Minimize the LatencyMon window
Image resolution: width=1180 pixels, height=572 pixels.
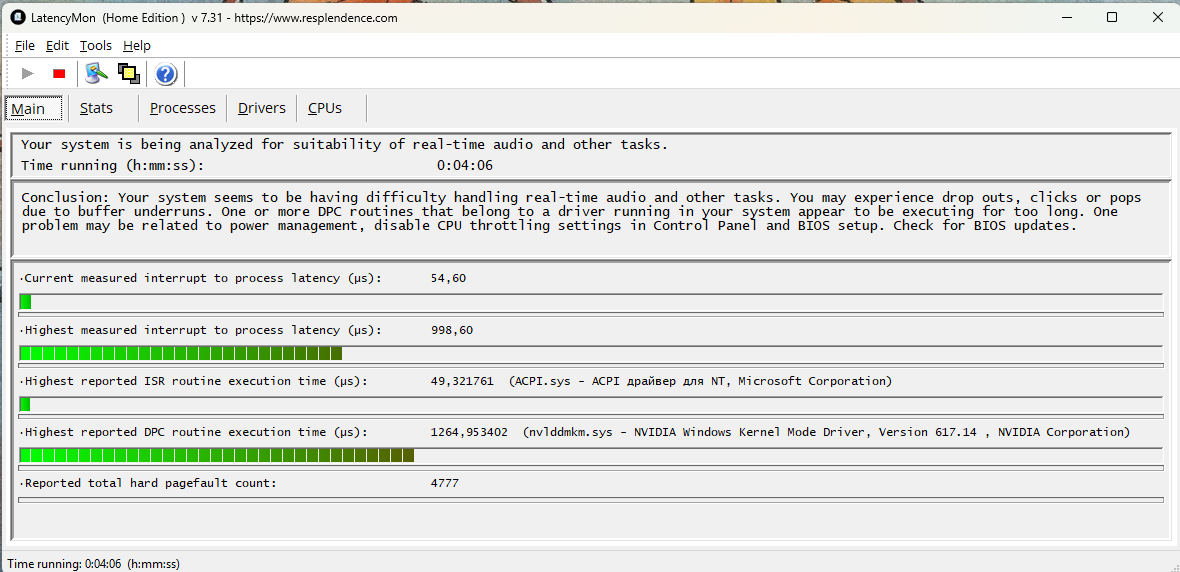(1066, 17)
